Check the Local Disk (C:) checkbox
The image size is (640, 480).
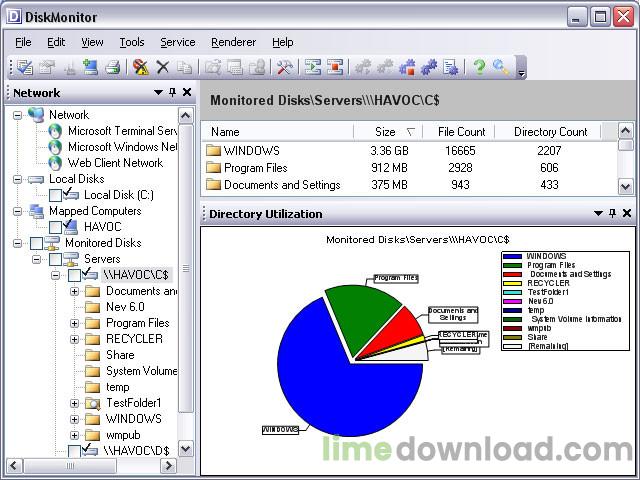[x=56, y=195]
